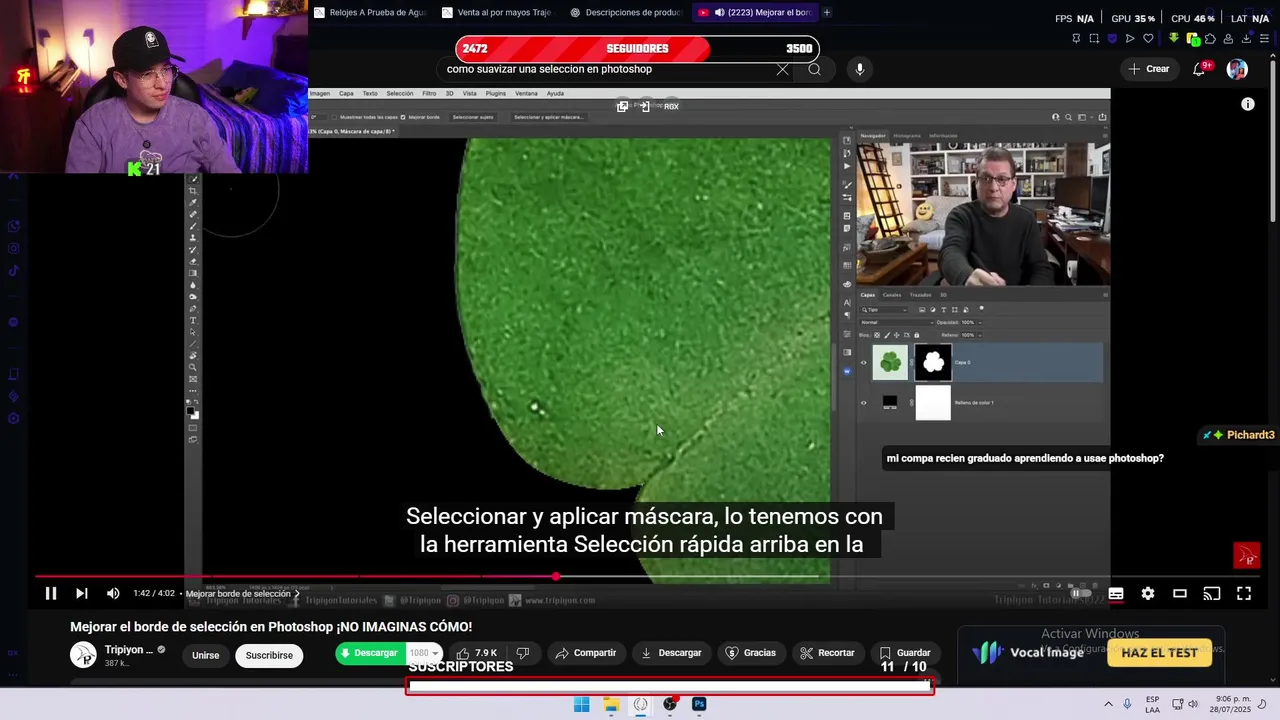Open Photoshop from the taskbar

pos(699,704)
